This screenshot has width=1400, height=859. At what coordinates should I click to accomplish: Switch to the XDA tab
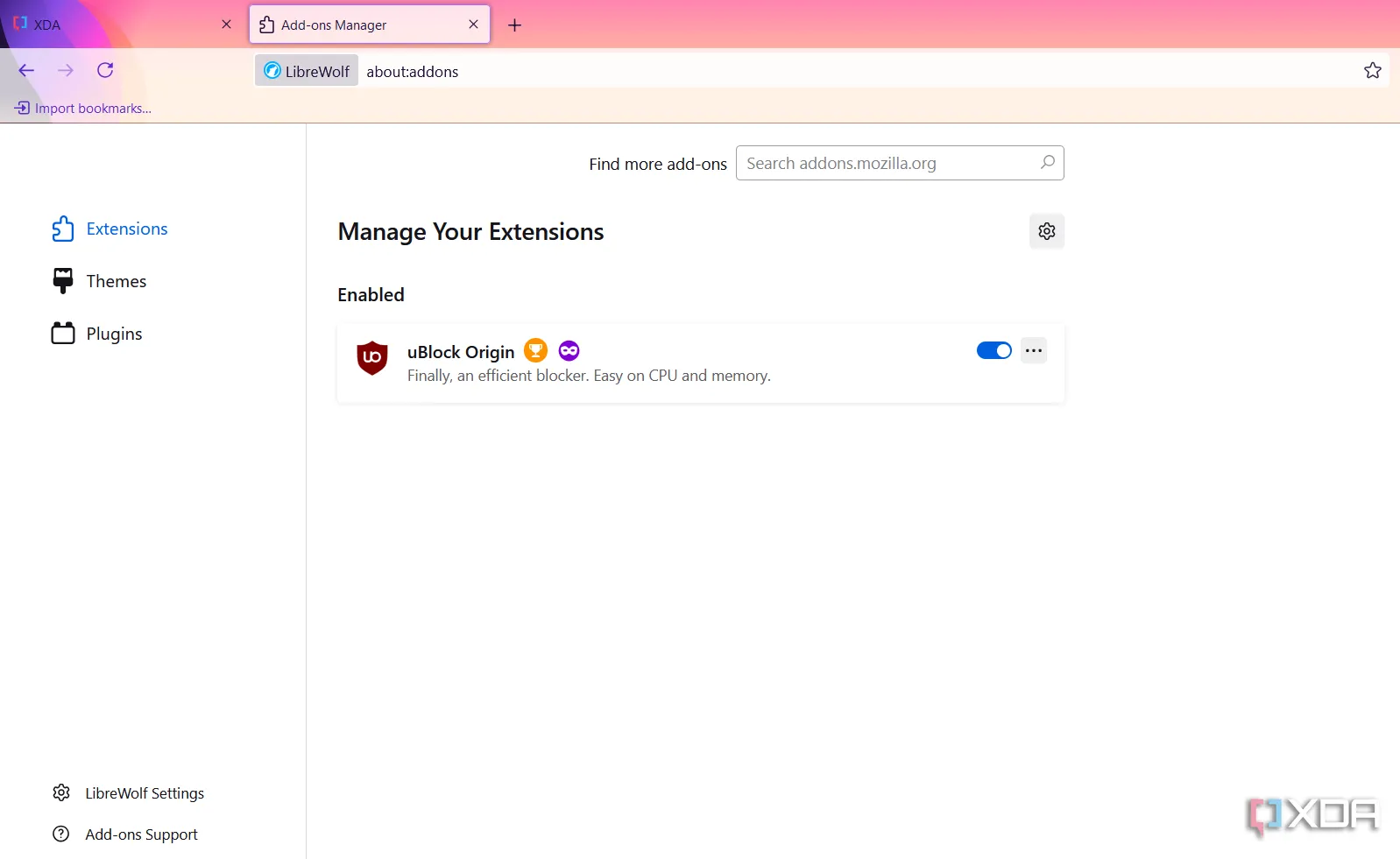click(123, 25)
